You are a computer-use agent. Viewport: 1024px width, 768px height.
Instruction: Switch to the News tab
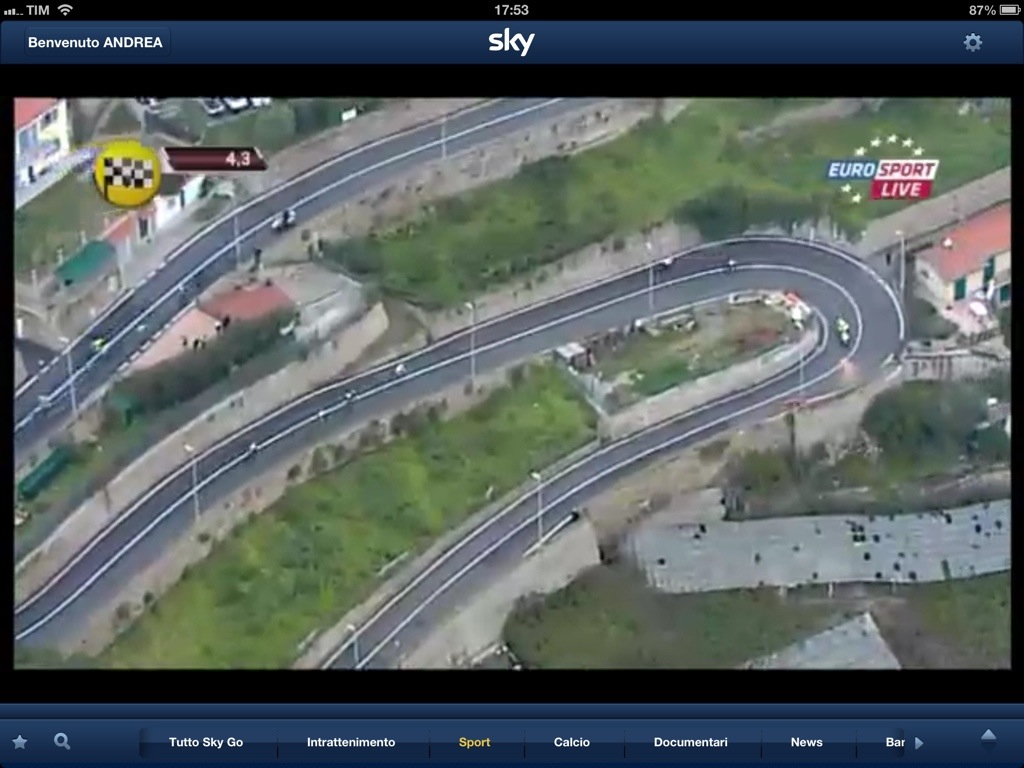(x=806, y=742)
